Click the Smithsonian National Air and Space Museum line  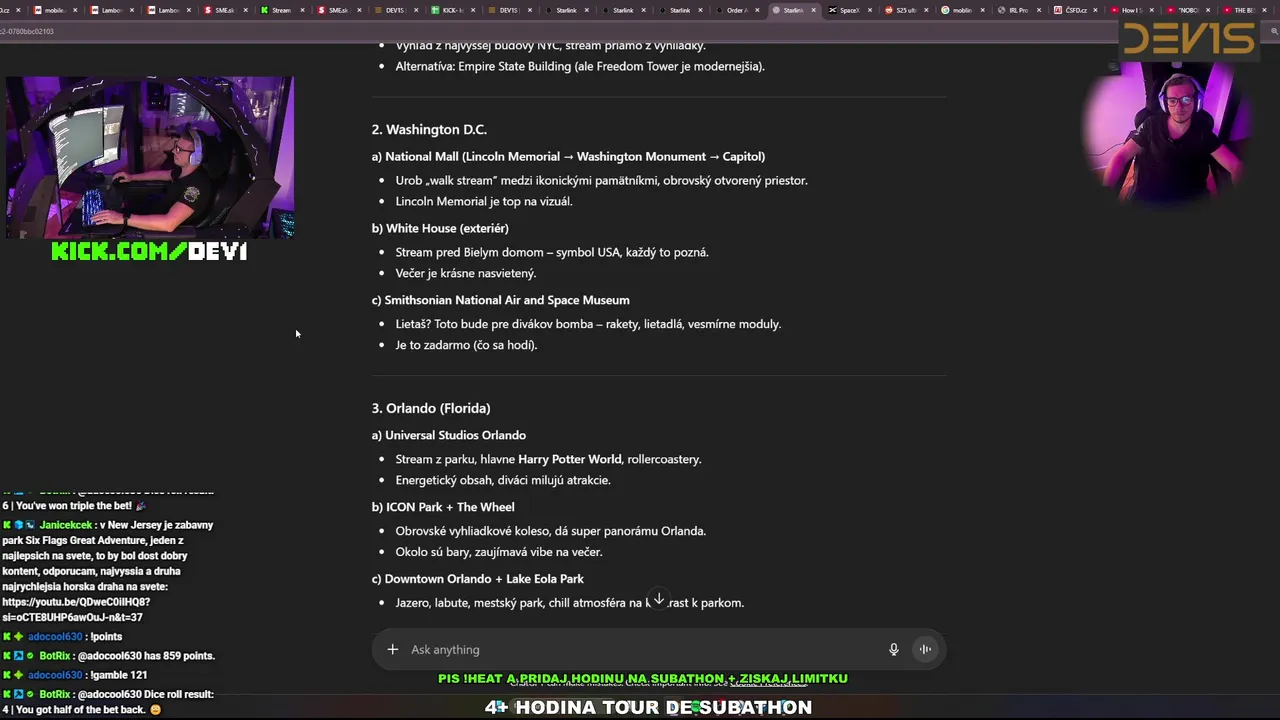(x=500, y=300)
